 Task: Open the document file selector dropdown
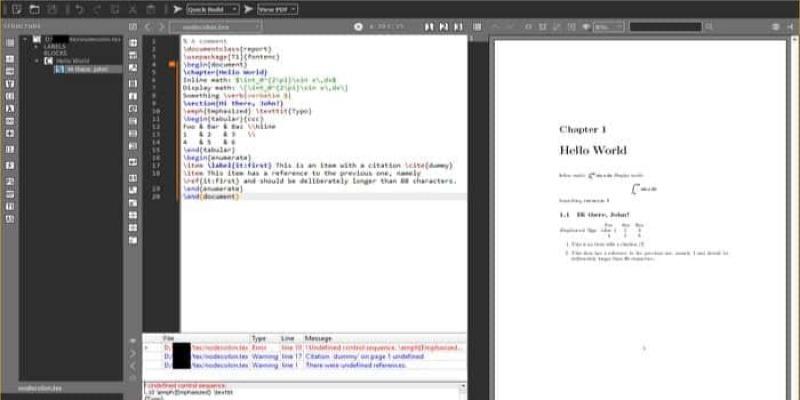click(x=215, y=26)
